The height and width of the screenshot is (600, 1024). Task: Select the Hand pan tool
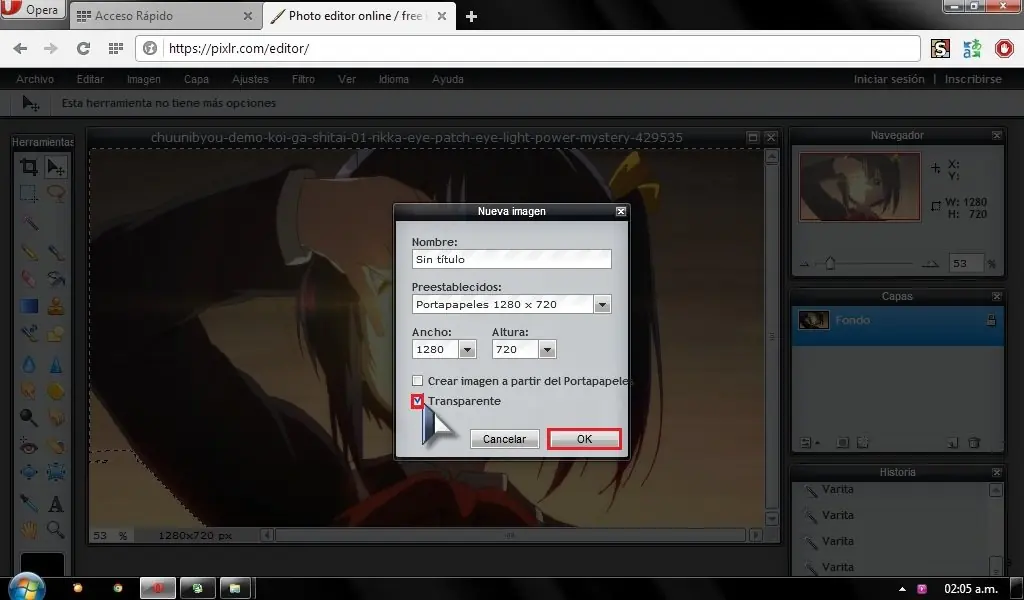29,529
